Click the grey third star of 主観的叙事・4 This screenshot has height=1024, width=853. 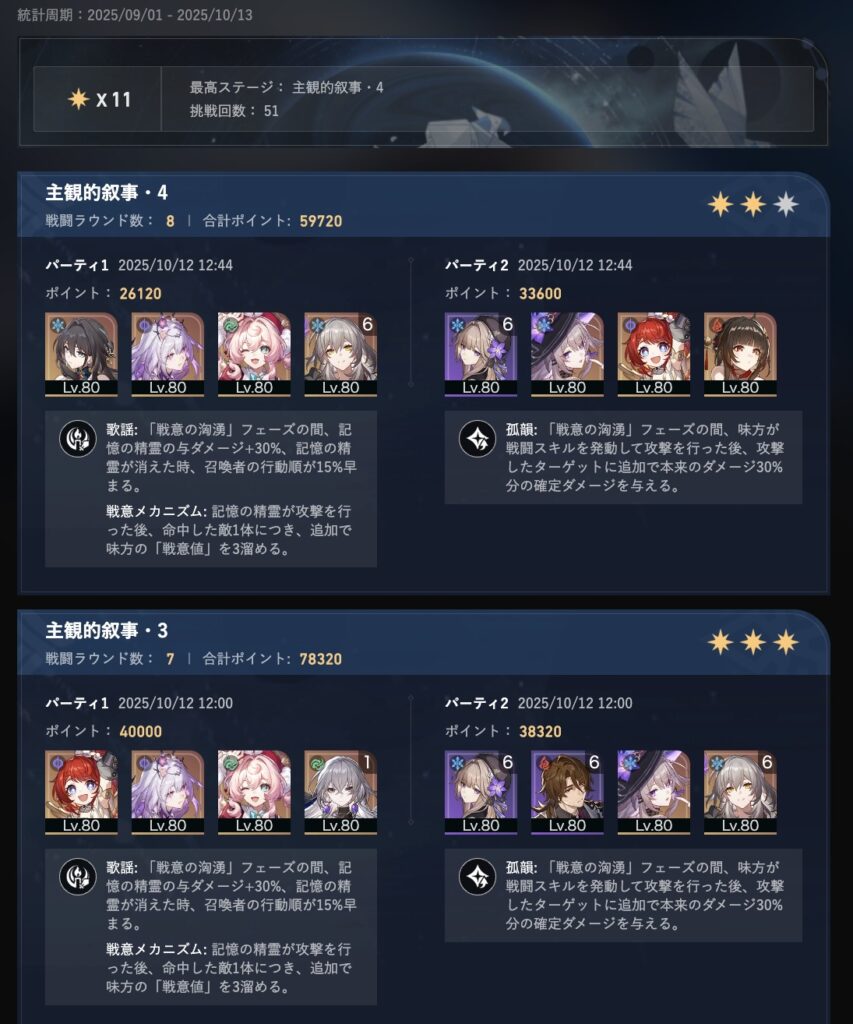(x=786, y=204)
